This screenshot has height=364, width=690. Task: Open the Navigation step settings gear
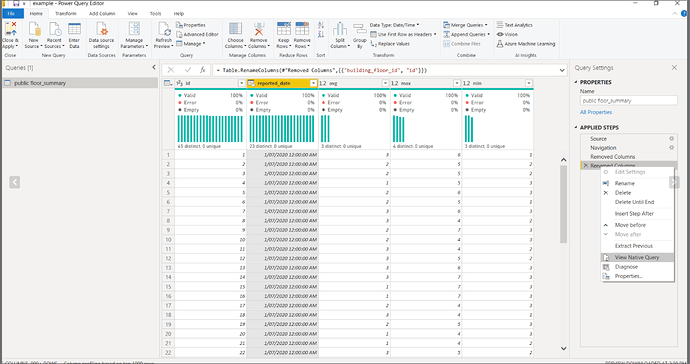pos(672,147)
